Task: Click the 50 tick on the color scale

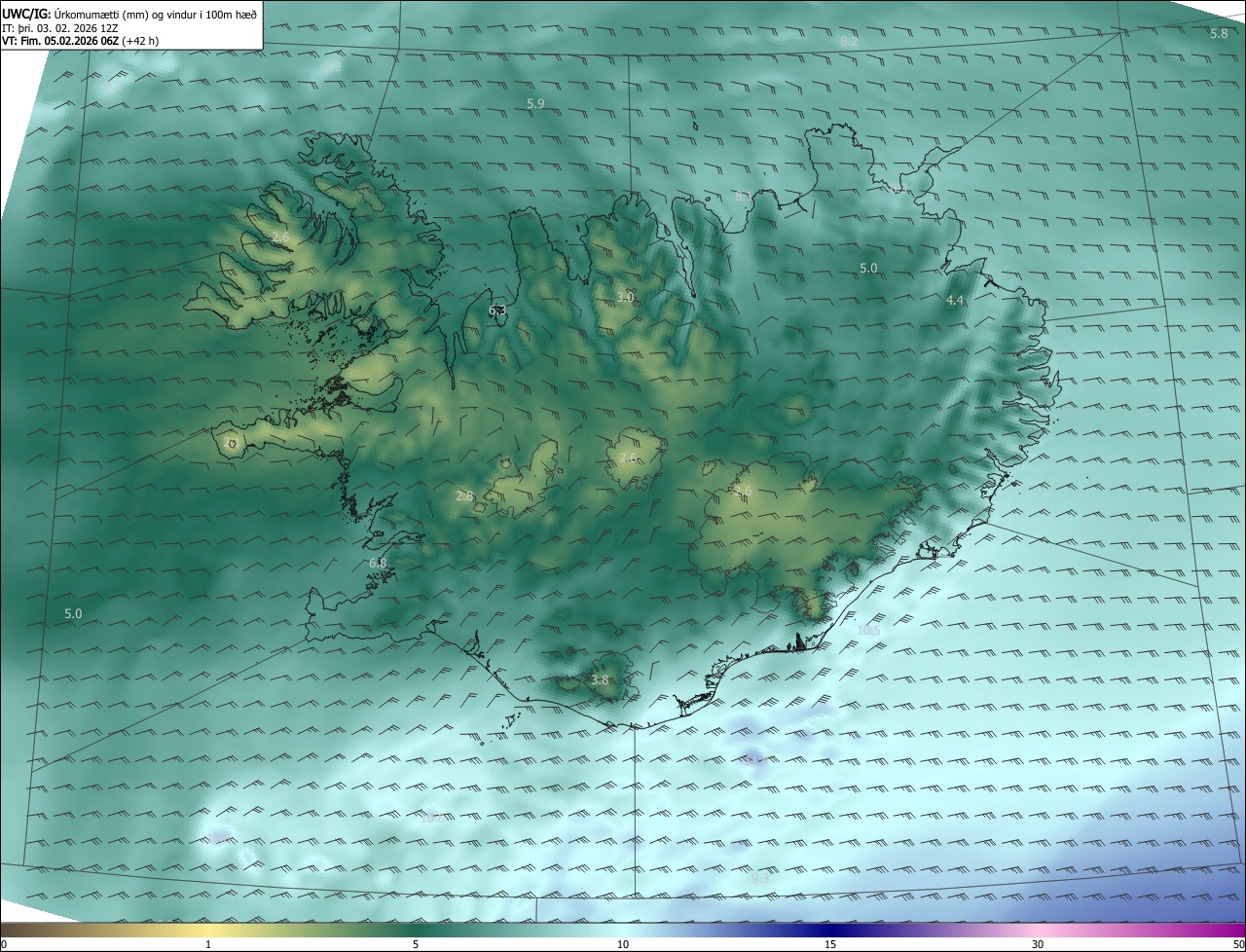Action: click(1238, 944)
